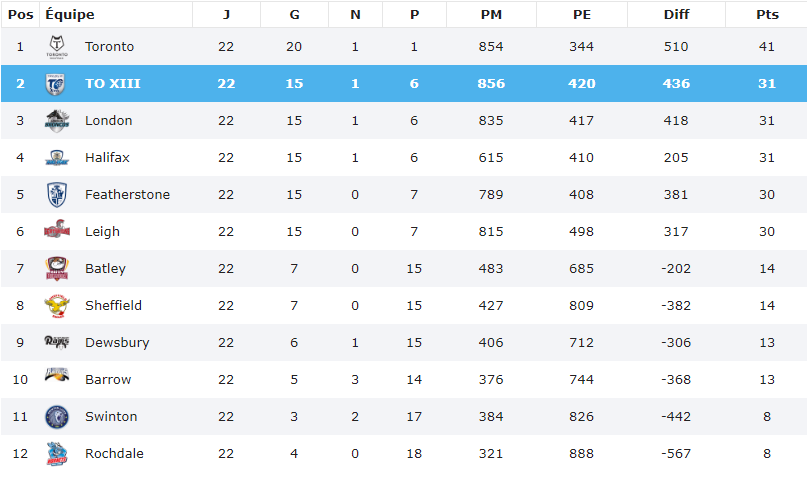
Task: Click the PM column header
Action: pyautogui.click(x=491, y=15)
